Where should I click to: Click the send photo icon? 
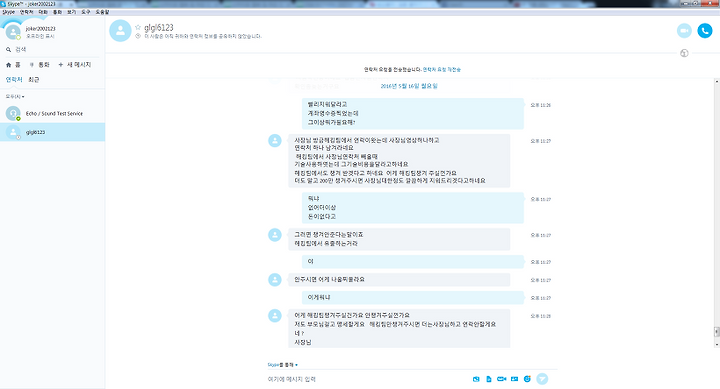point(476,379)
